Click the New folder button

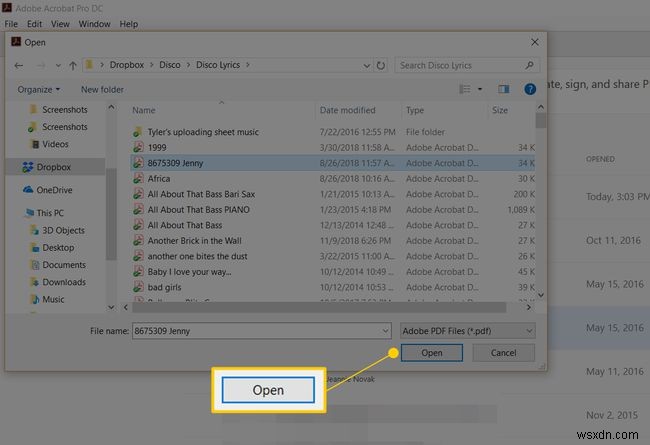[x=102, y=90]
